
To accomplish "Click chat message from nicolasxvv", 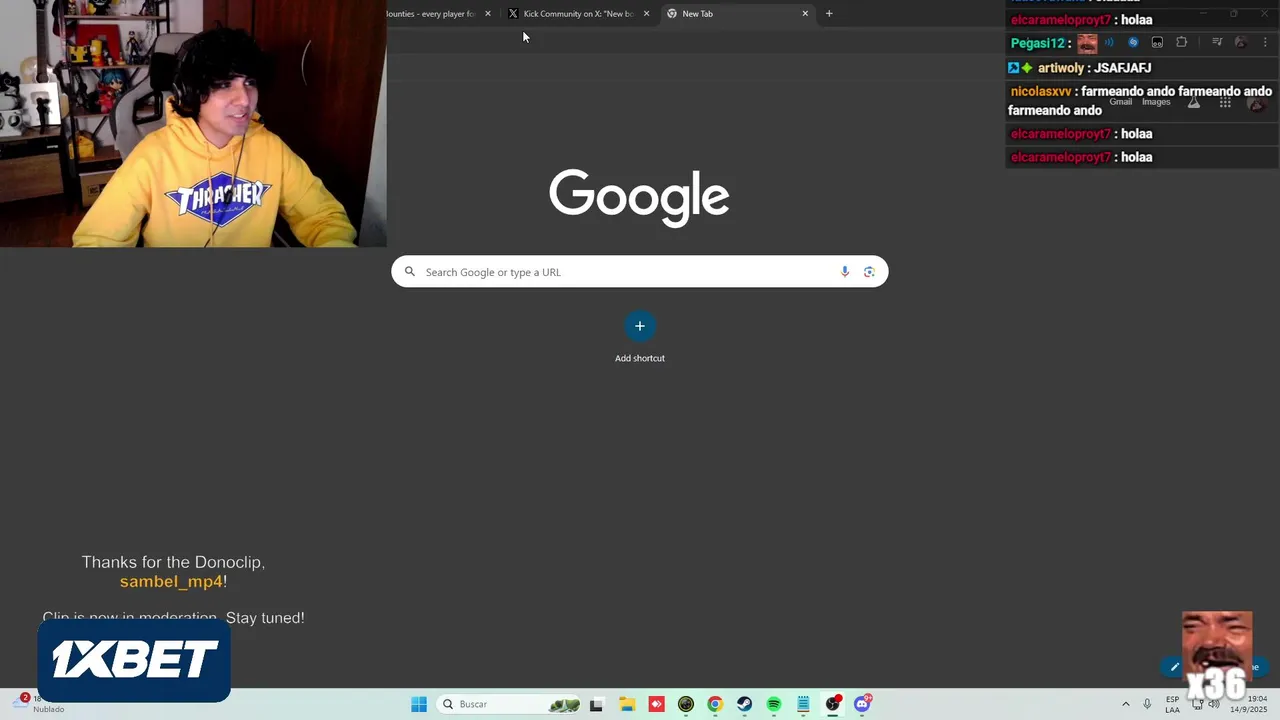I will click(1140, 101).
